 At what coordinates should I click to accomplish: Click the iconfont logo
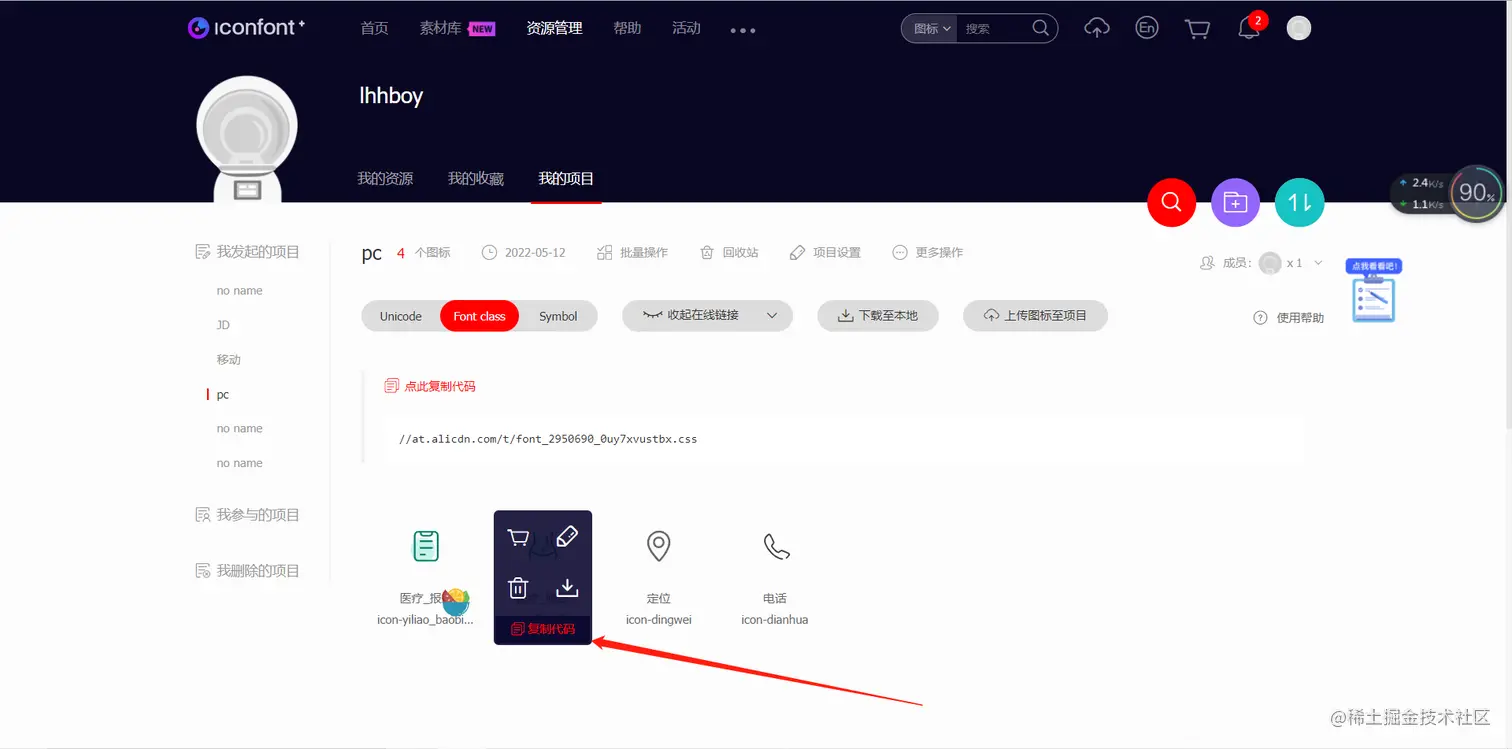pos(246,28)
